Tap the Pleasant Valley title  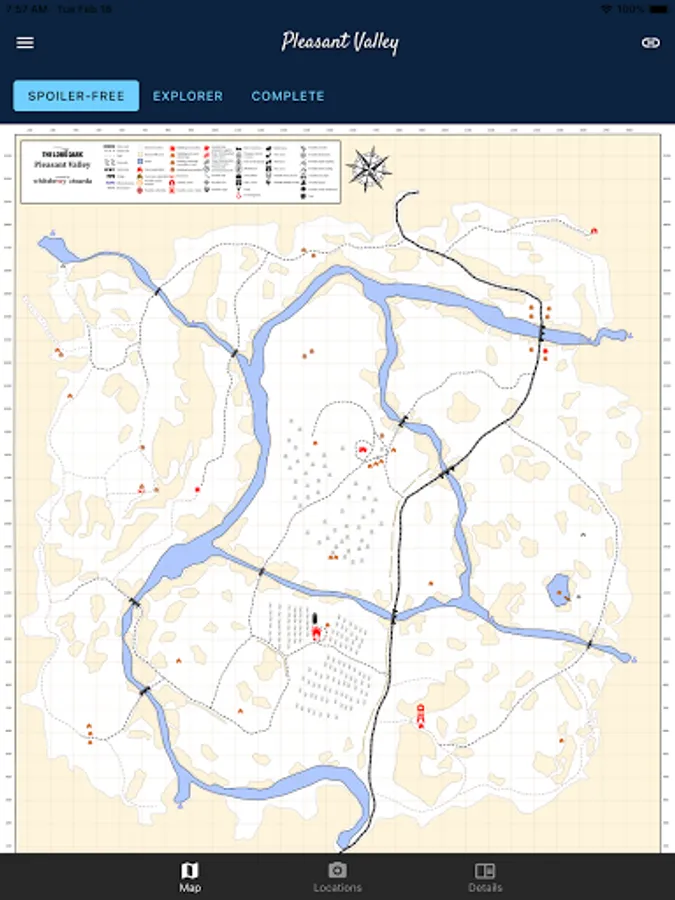[x=340, y=42]
